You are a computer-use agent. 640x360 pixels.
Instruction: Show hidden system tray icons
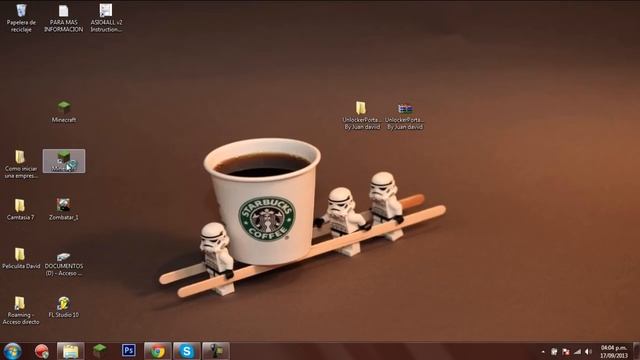543,351
